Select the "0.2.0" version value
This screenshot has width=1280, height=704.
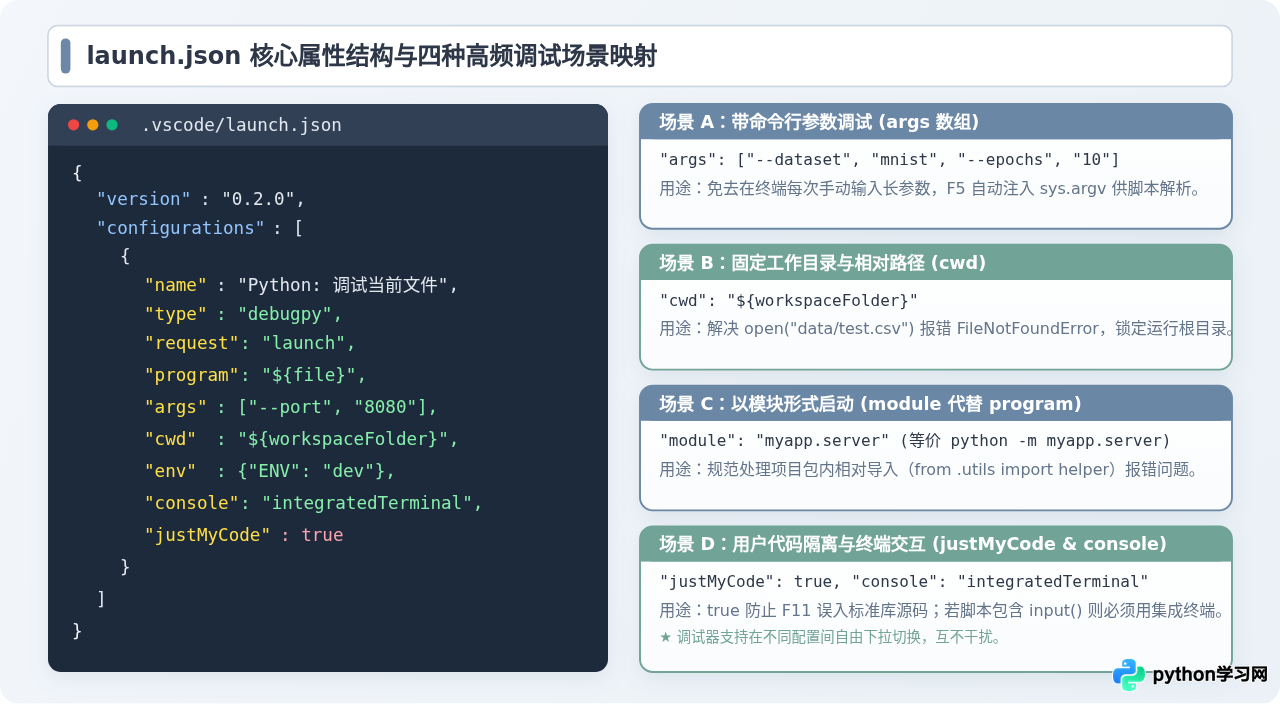click(x=259, y=199)
